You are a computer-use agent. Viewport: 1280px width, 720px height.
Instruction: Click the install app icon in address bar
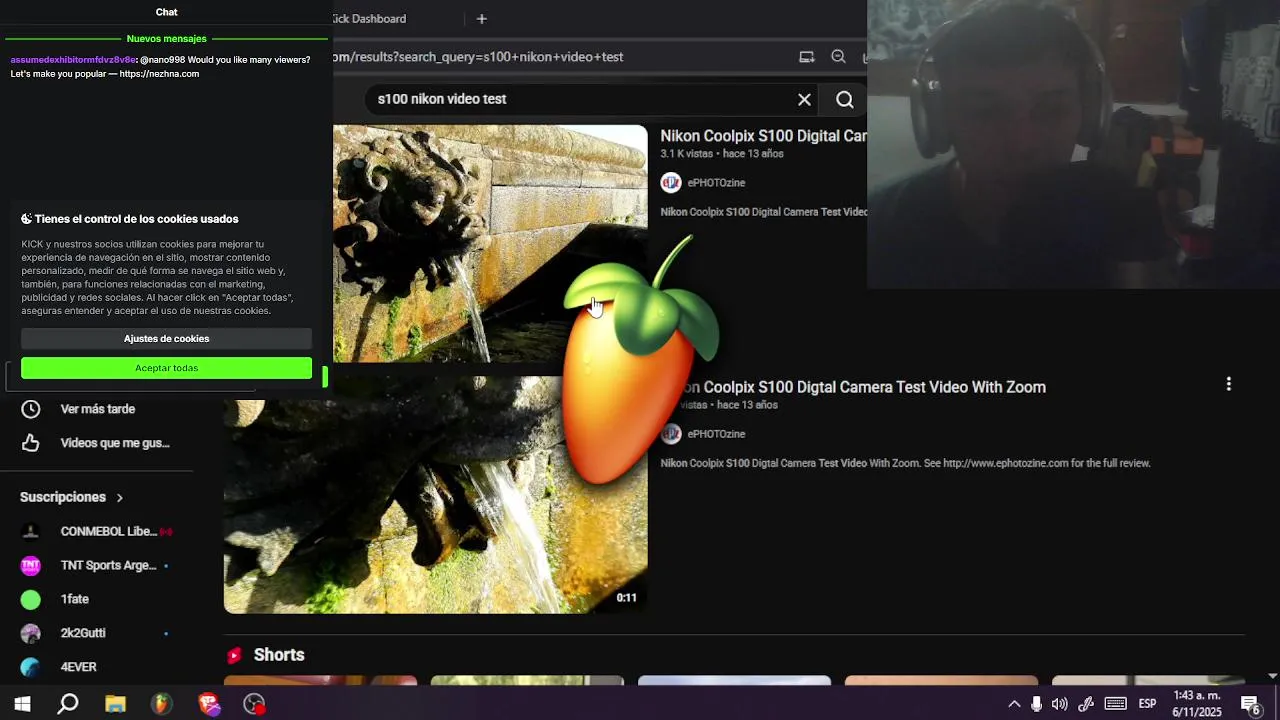coord(806,57)
